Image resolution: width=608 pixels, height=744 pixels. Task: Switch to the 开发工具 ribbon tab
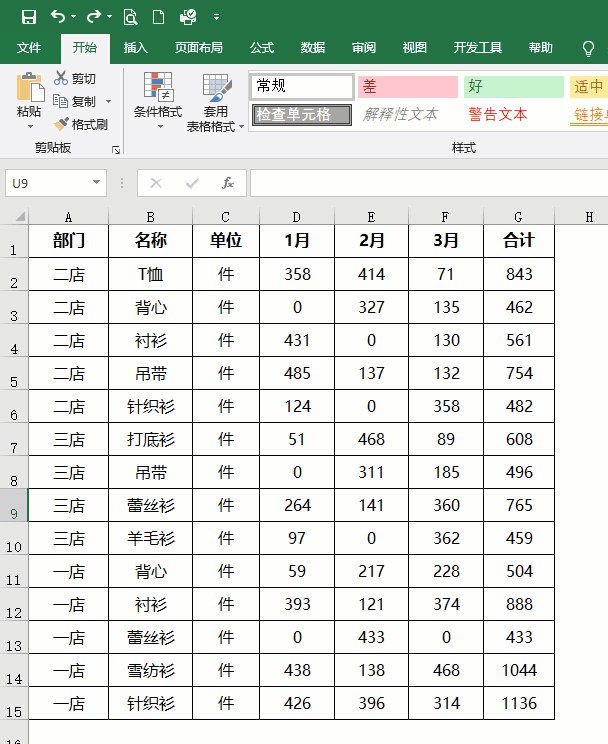[477, 47]
